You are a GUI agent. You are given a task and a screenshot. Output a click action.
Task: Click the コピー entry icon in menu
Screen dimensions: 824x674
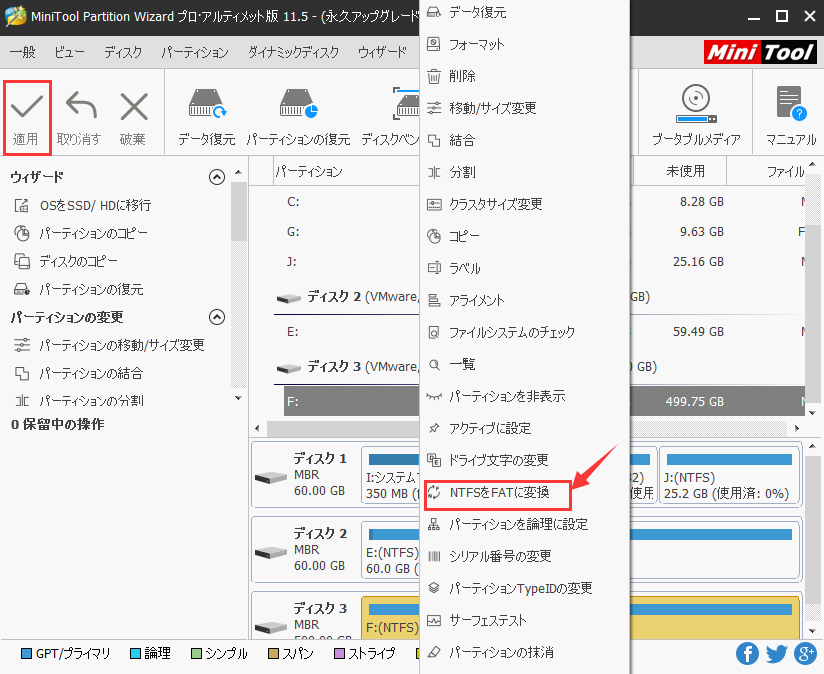[434, 236]
